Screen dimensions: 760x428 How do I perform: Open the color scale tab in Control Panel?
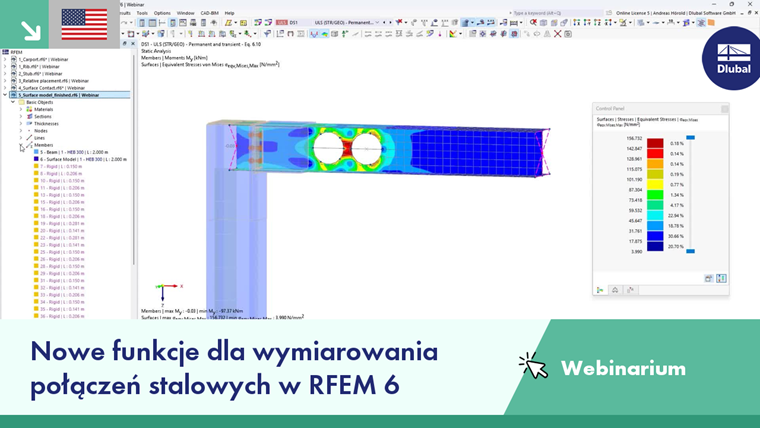pyautogui.click(x=600, y=290)
